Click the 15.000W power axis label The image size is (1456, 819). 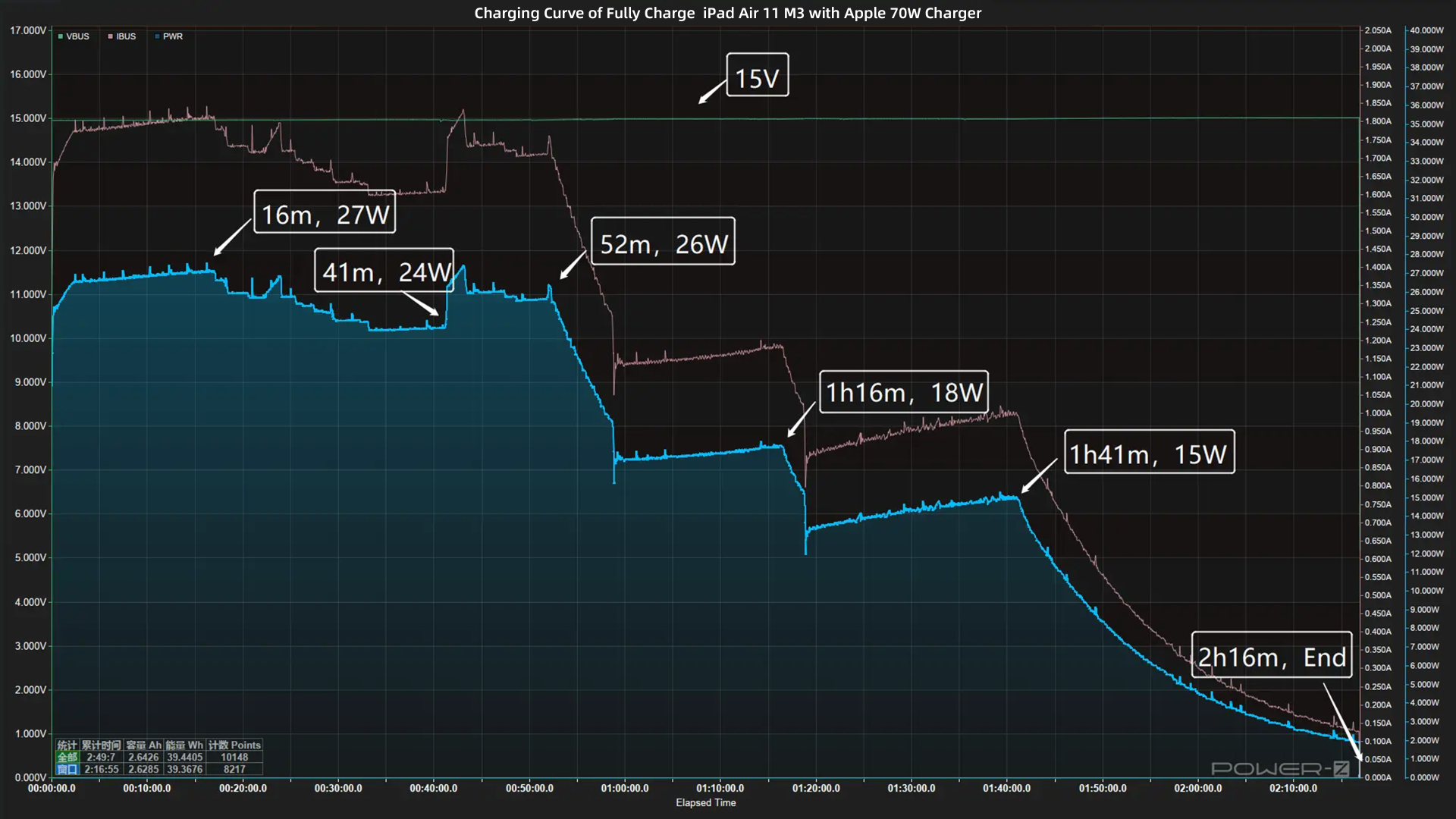coord(1426,497)
